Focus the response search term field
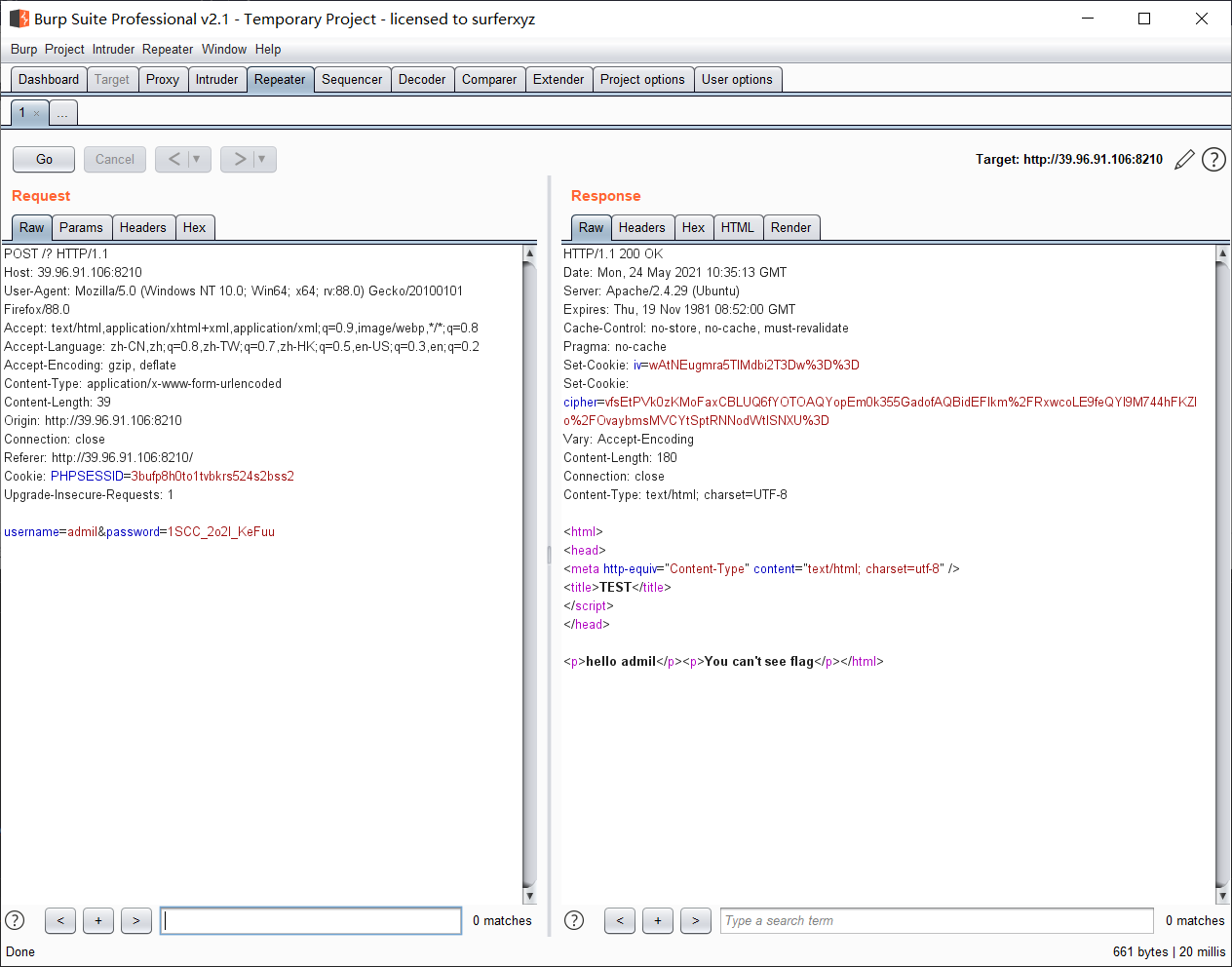Image resolution: width=1232 pixels, height=967 pixels. [937, 920]
